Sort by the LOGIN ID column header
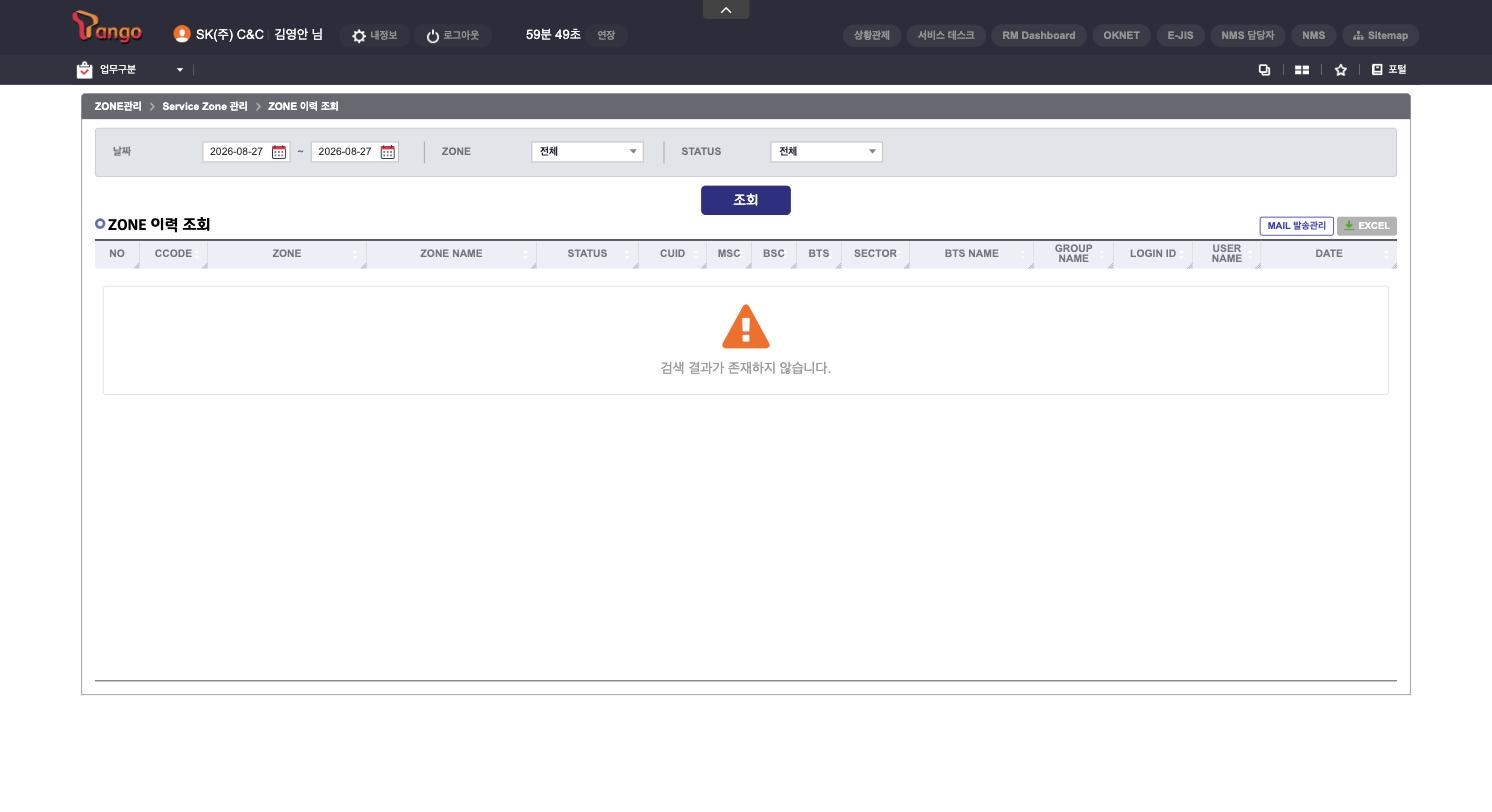Image resolution: width=1492 pixels, height=812 pixels. click(x=1153, y=254)
